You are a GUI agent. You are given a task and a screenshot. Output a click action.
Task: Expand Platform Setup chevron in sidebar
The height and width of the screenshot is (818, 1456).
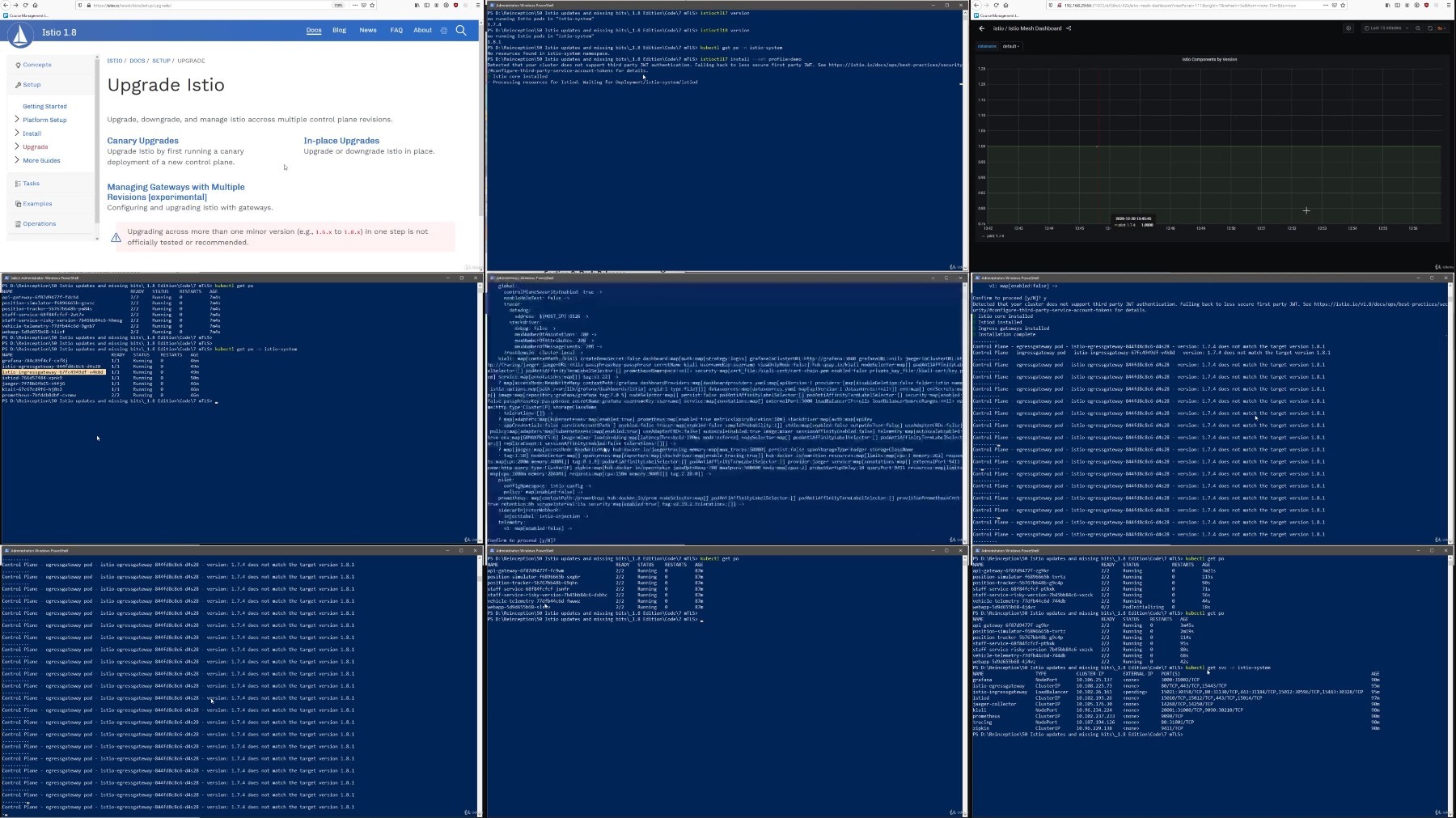17,120
